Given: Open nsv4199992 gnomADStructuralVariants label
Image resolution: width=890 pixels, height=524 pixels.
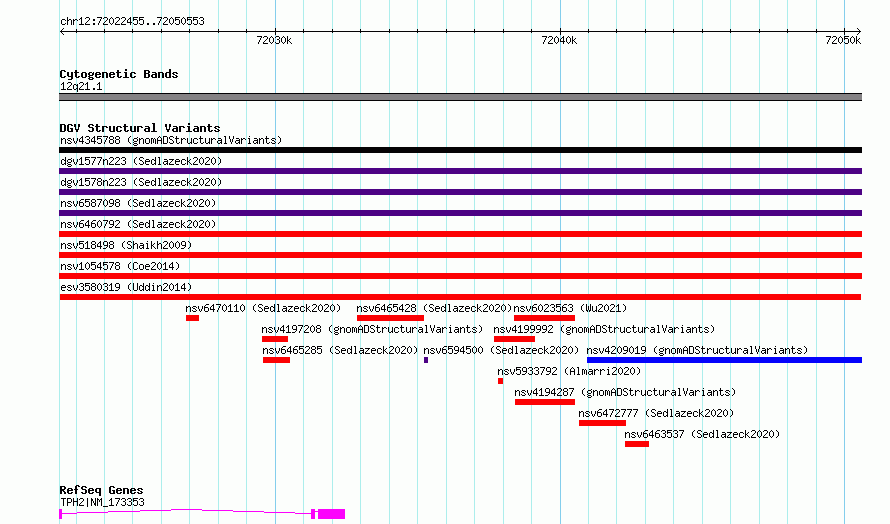Looking at the screenshot, I should [x=604, y=329].
